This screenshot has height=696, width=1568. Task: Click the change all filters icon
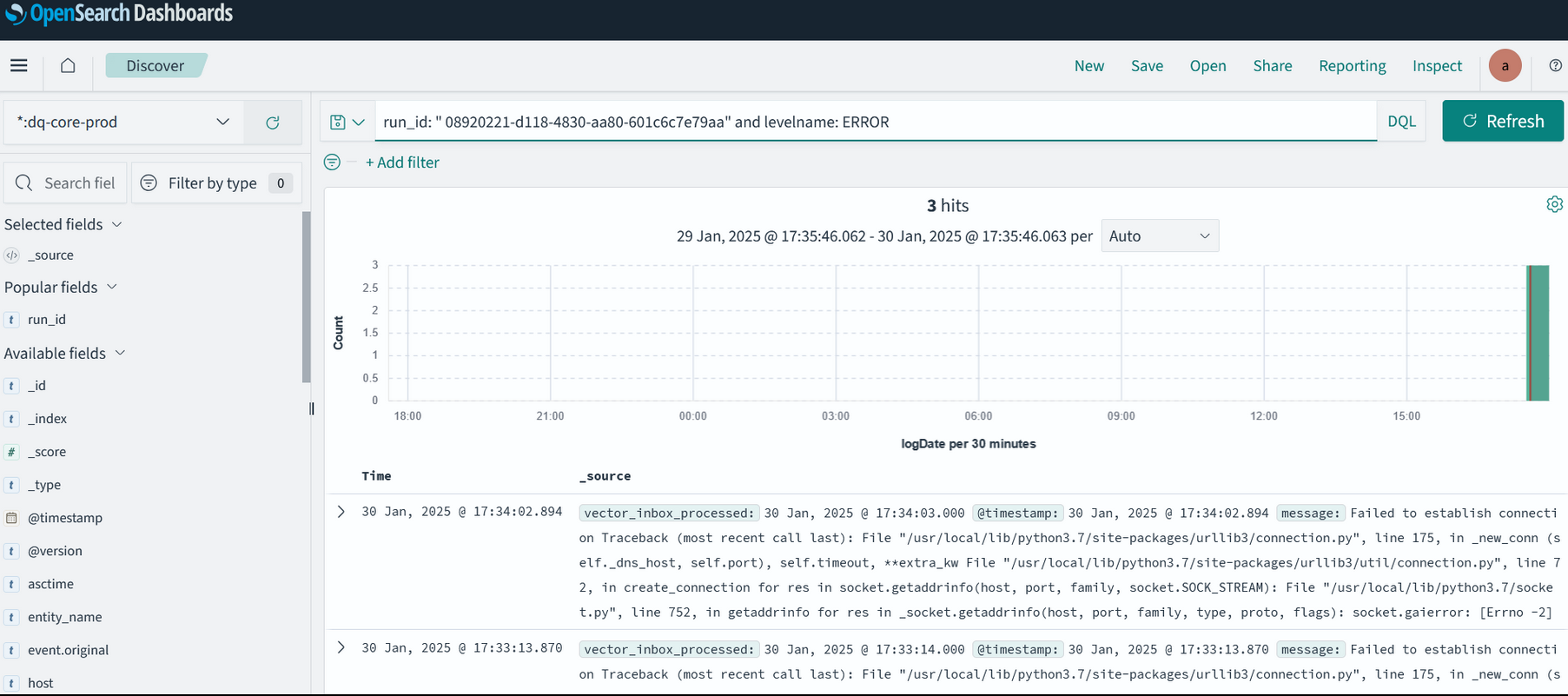[x=332, y=162]
